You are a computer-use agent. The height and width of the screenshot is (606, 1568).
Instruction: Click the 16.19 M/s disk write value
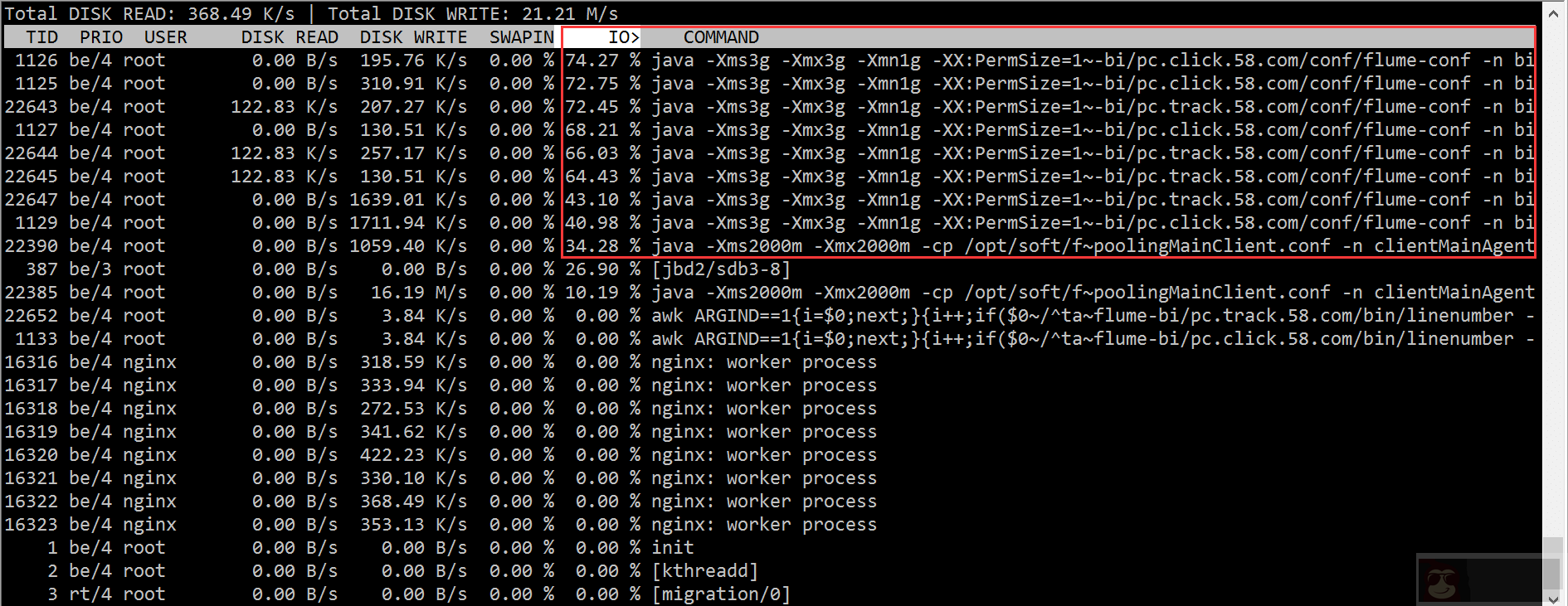pyautogui.click(x=419, y=293)
